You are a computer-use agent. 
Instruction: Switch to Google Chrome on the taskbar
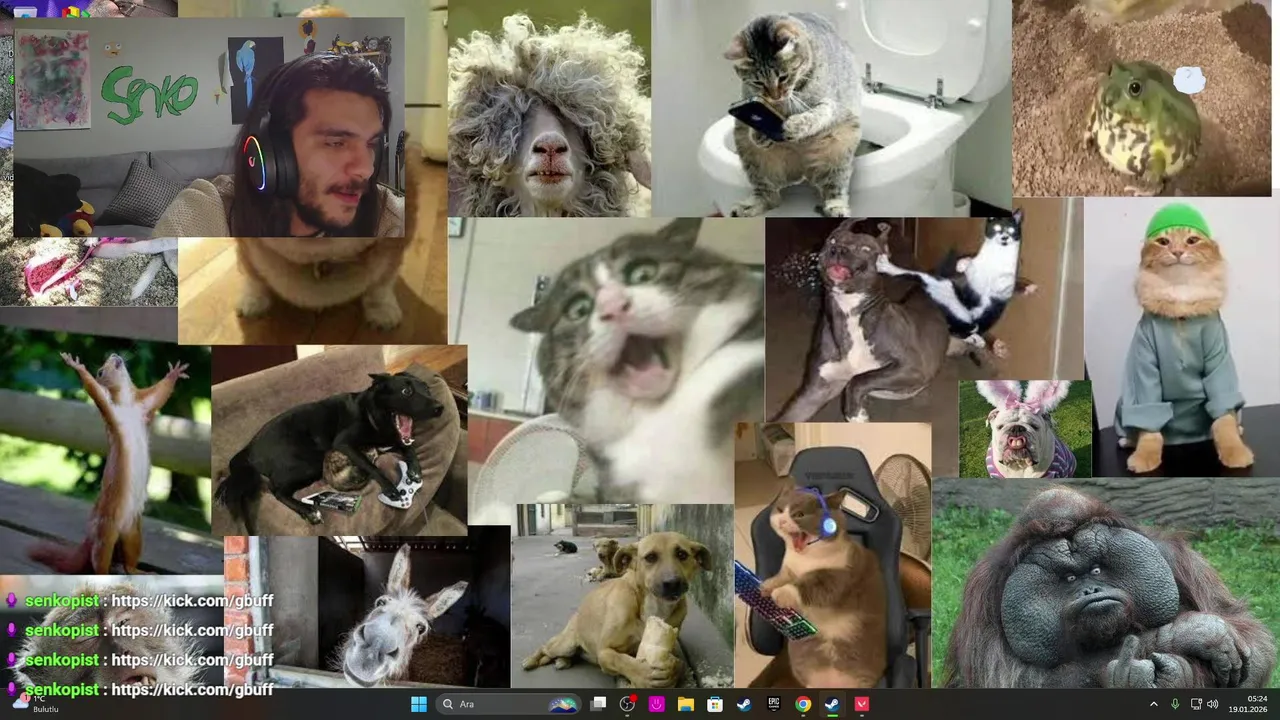point(803,704)
